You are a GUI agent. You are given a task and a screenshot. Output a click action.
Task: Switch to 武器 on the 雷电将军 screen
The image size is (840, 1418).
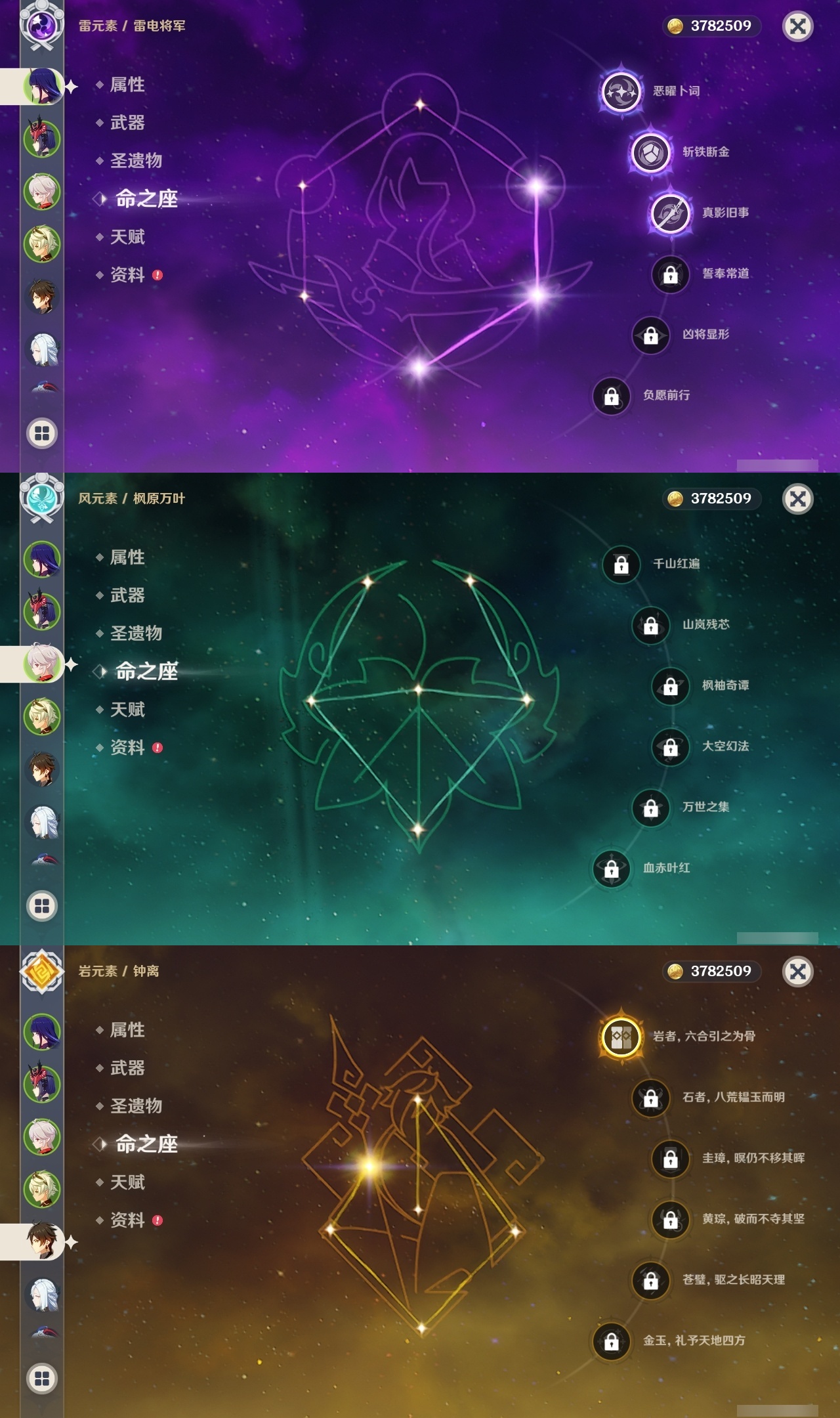127,123
